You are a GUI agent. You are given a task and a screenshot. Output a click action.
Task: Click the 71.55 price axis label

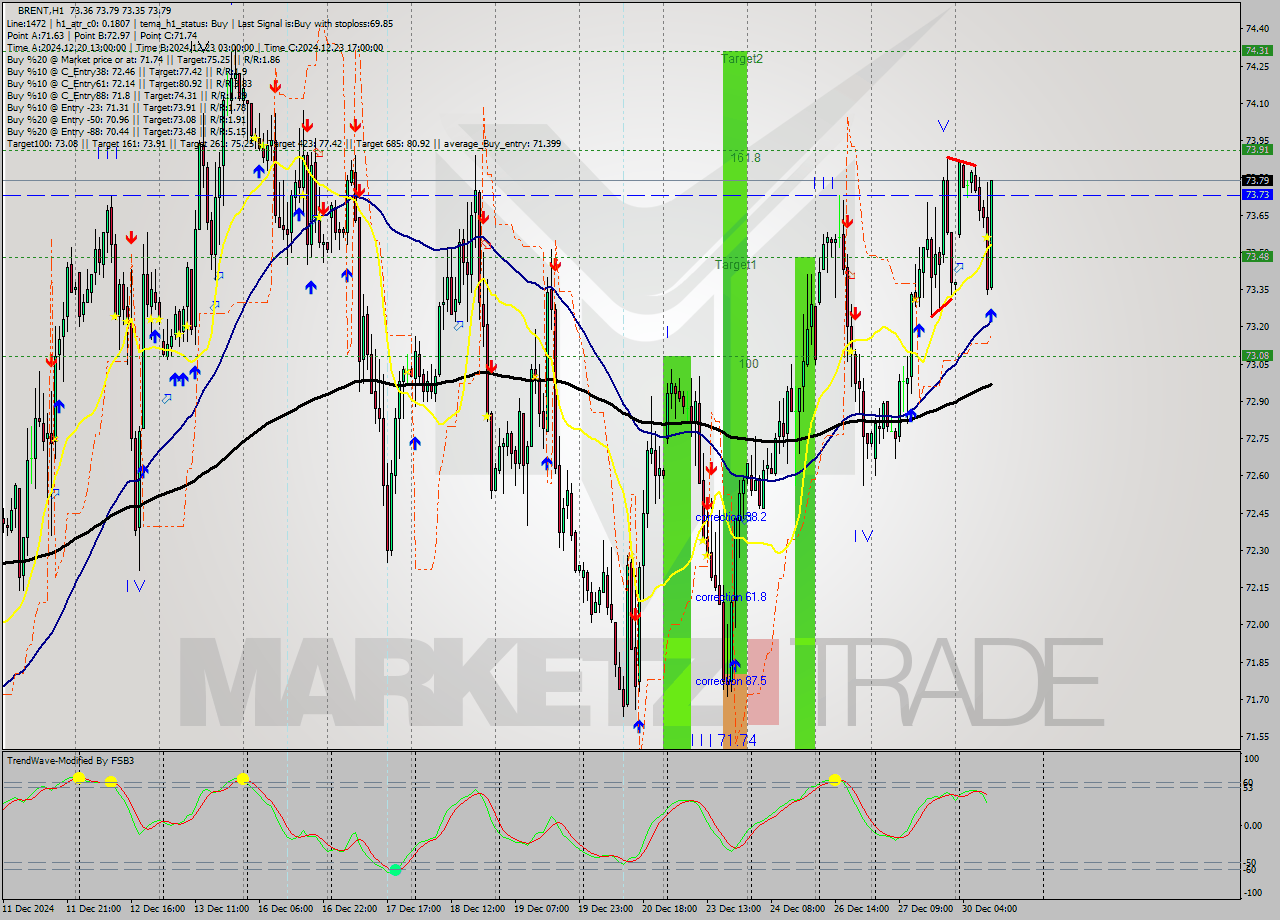pos(1257,736)
